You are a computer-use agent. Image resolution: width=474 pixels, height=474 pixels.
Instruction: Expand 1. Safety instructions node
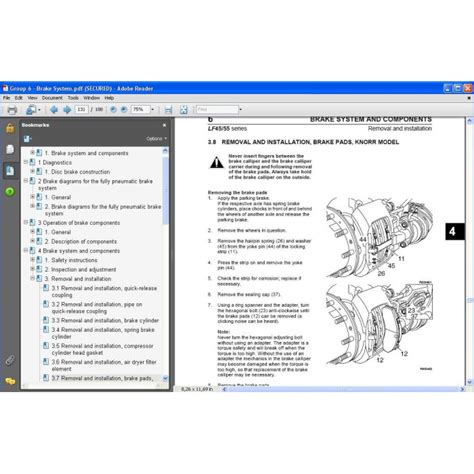click(32, 259)
